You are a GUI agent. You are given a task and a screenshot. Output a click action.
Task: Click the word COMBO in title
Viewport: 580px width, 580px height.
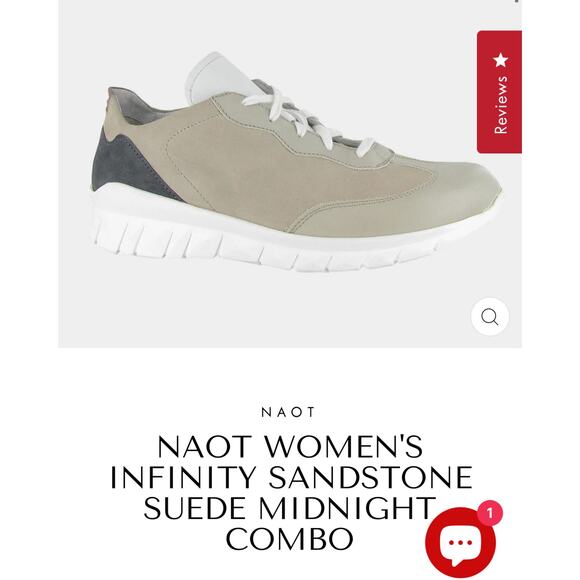(290, 539)
